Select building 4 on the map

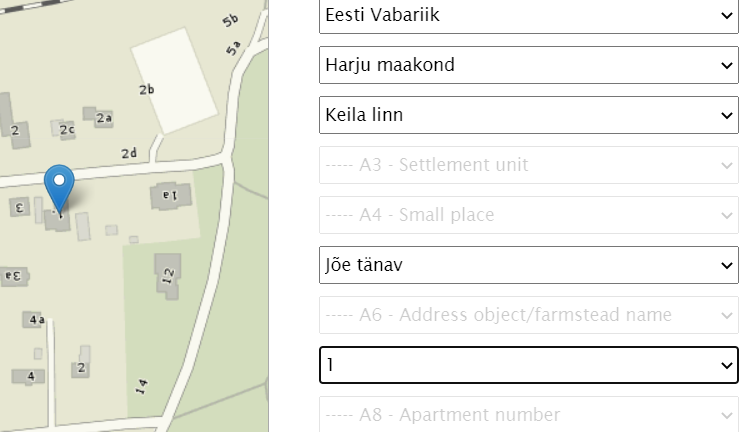[28, 377]
